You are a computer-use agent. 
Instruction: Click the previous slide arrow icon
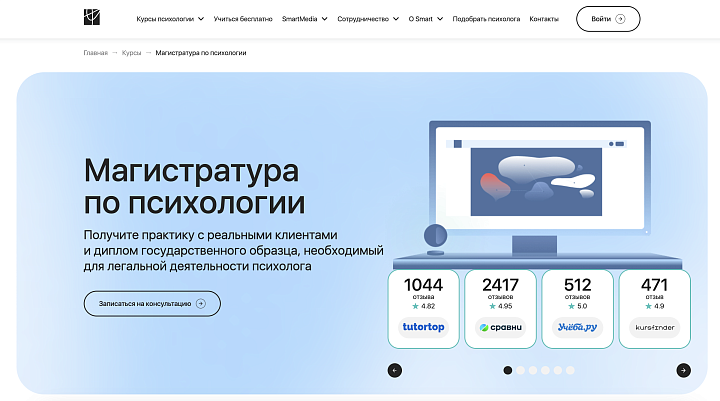point(394,370)
